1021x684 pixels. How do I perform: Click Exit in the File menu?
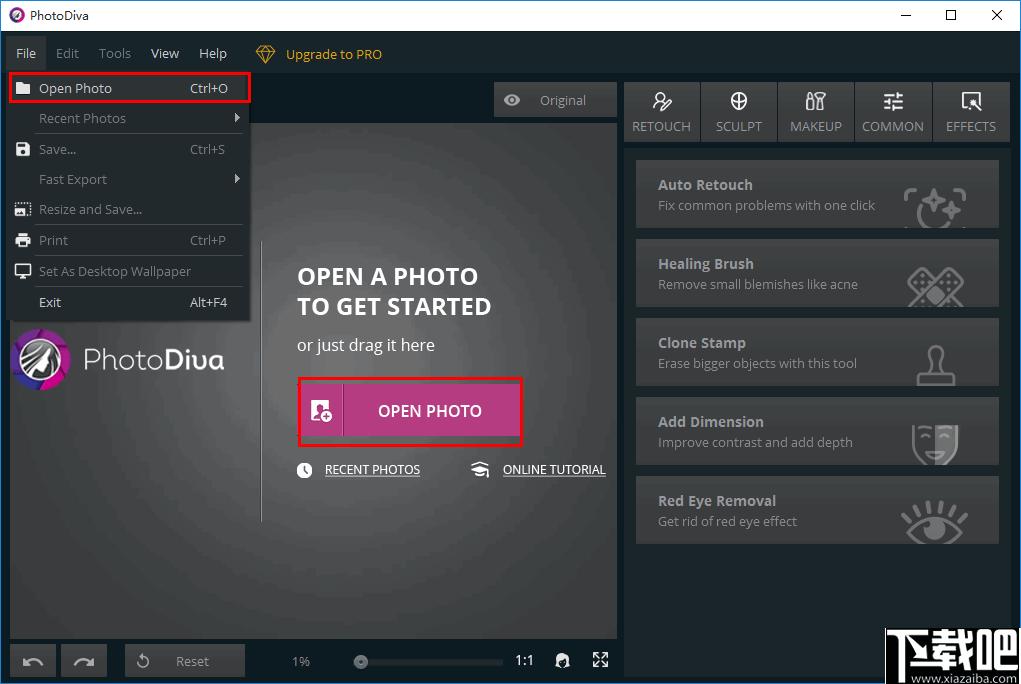coord(128,302)
